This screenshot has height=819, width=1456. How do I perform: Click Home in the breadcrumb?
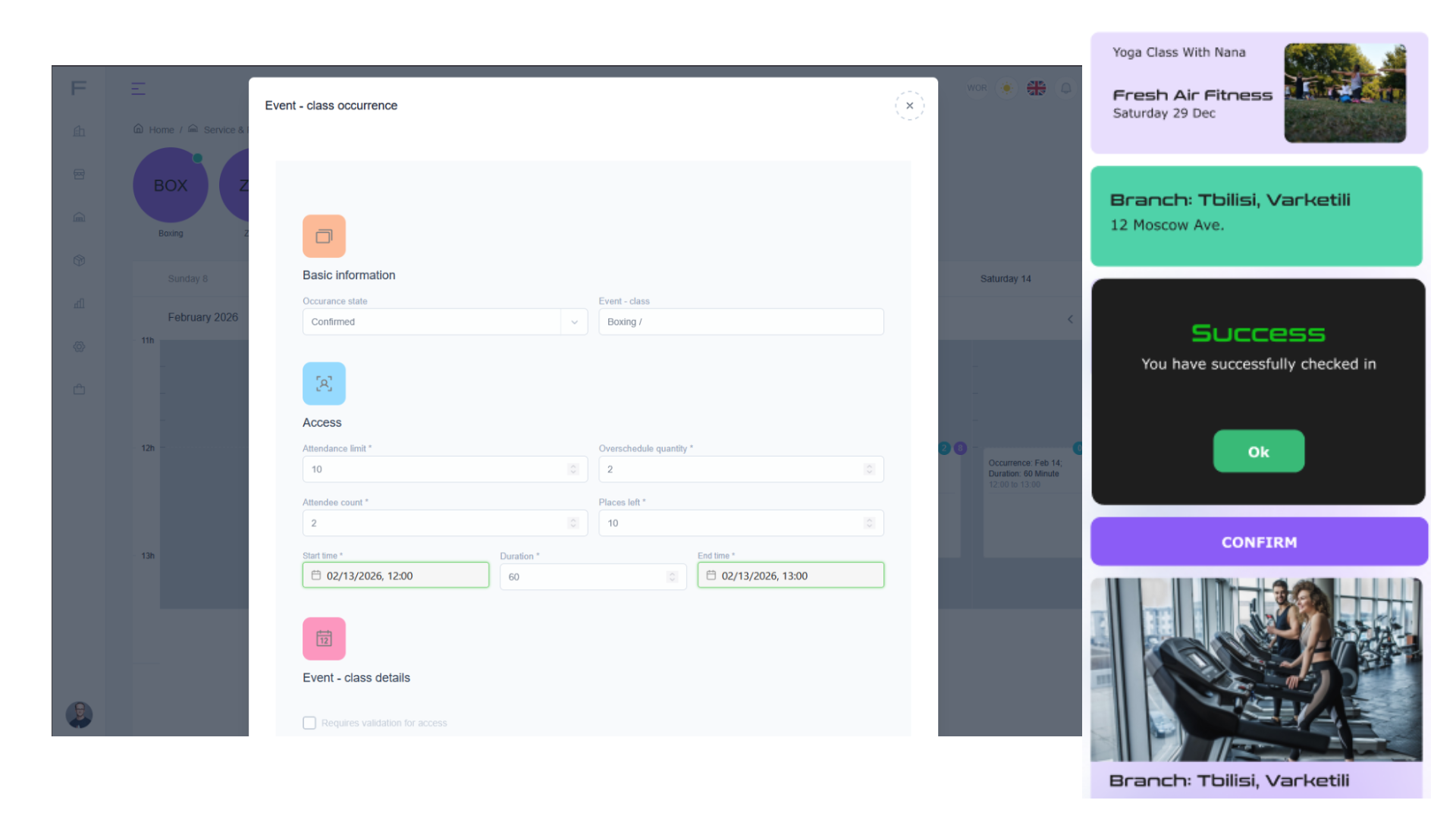tap(161, 130)
